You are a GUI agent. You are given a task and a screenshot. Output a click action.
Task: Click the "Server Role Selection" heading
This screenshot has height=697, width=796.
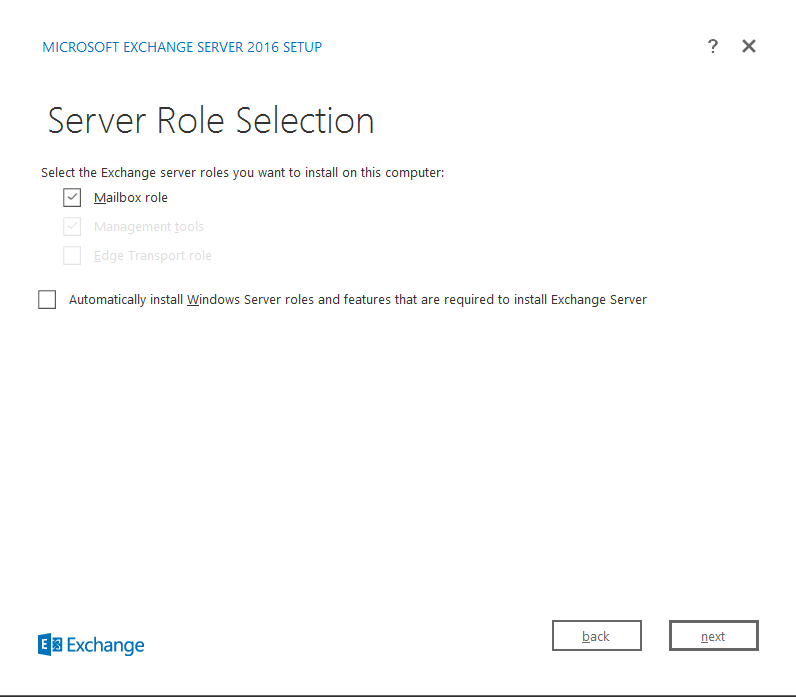(211, 121)
